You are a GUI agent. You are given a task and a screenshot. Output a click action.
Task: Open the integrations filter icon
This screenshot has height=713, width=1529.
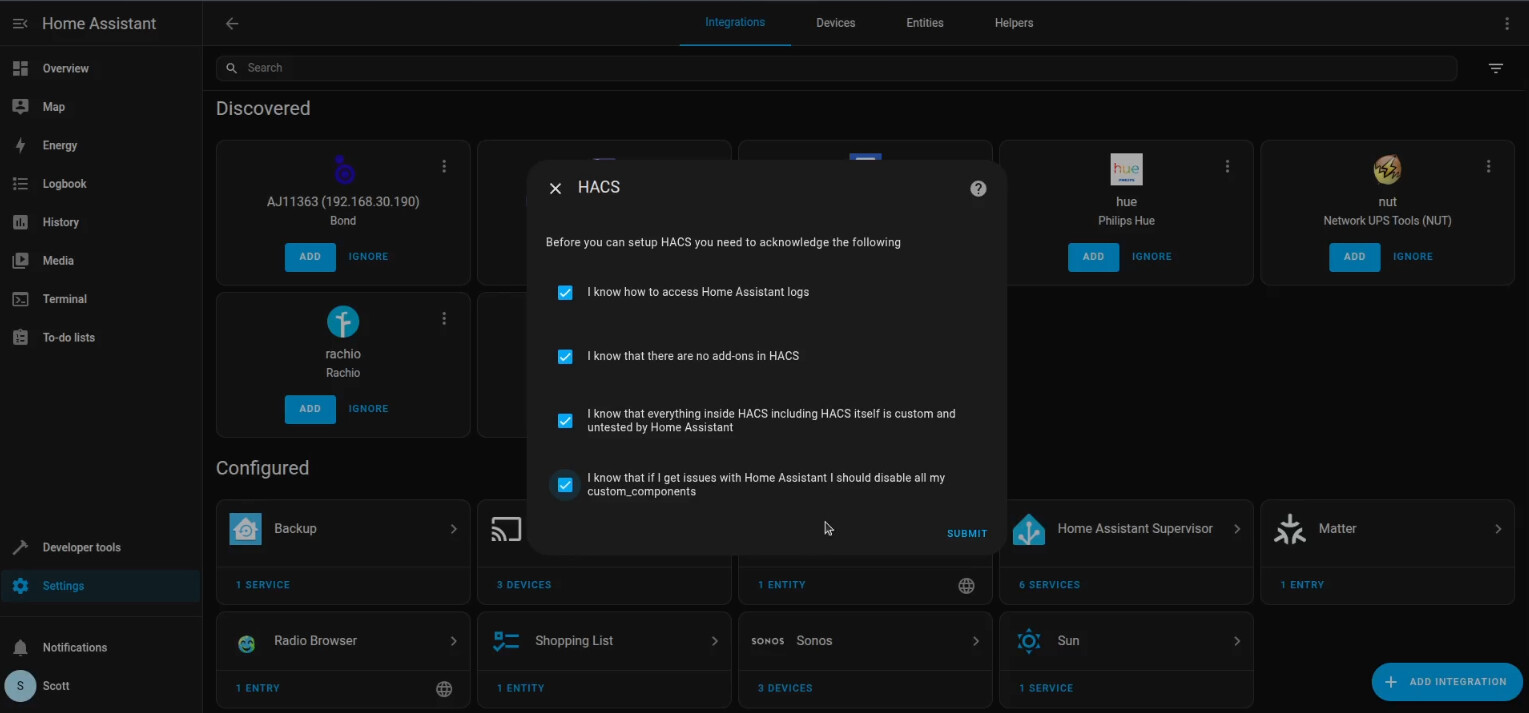click(x=1496, y=68)
